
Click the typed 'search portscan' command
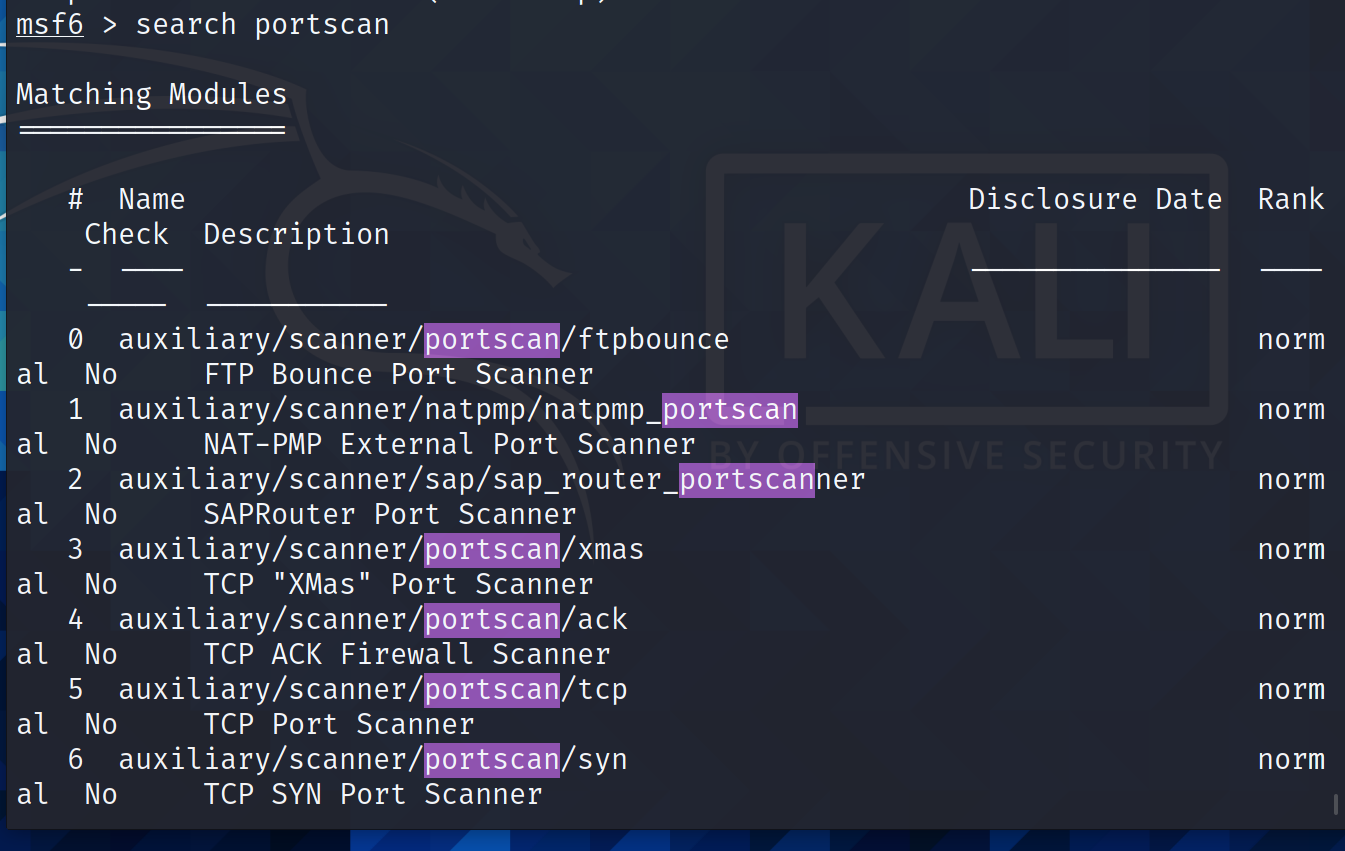click(262, 24)
